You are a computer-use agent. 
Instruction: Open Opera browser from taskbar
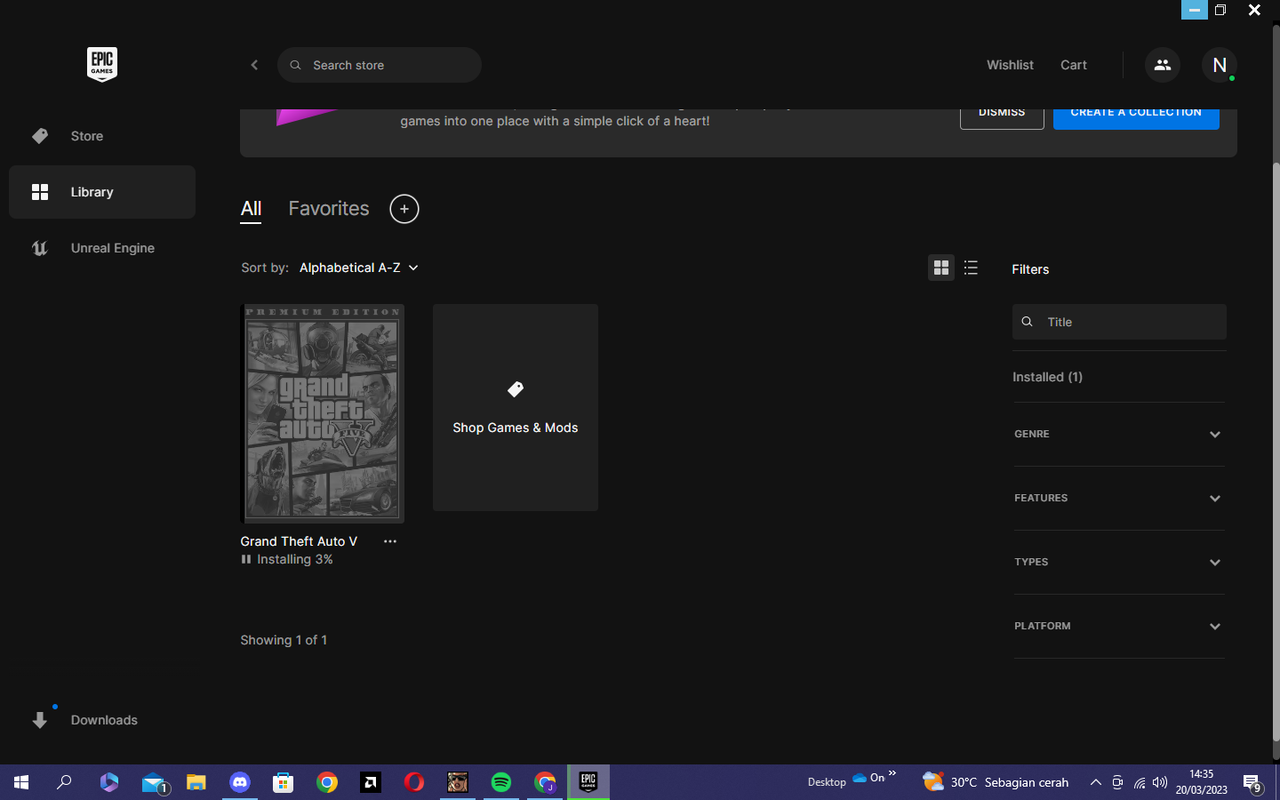(414, 782)
